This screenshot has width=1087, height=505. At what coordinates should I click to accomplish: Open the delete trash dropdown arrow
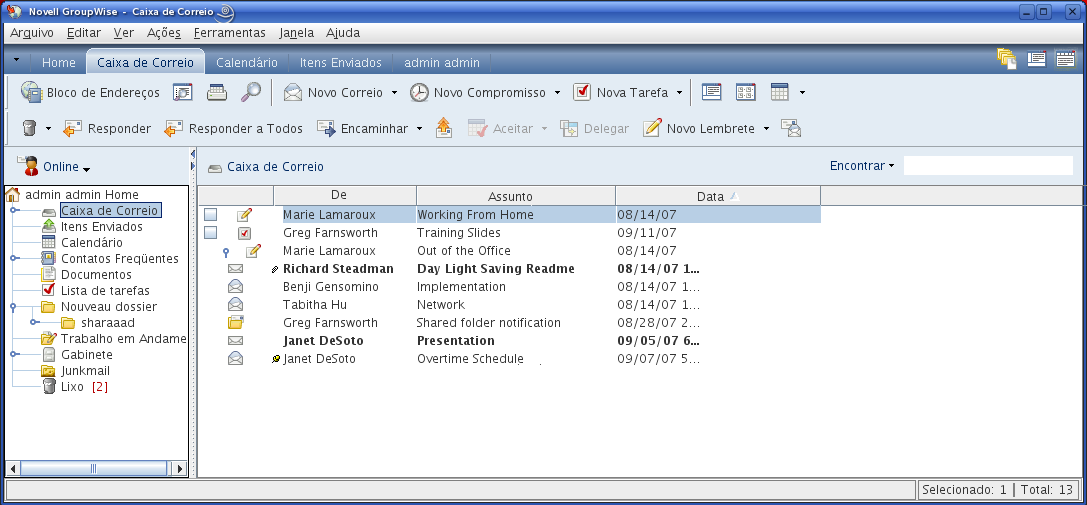click(49, 129)
